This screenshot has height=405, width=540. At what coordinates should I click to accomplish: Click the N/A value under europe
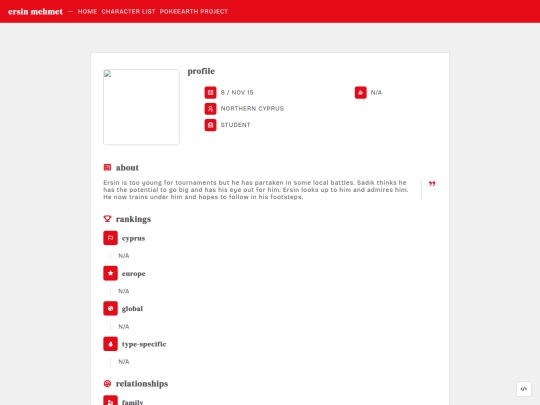124,291
